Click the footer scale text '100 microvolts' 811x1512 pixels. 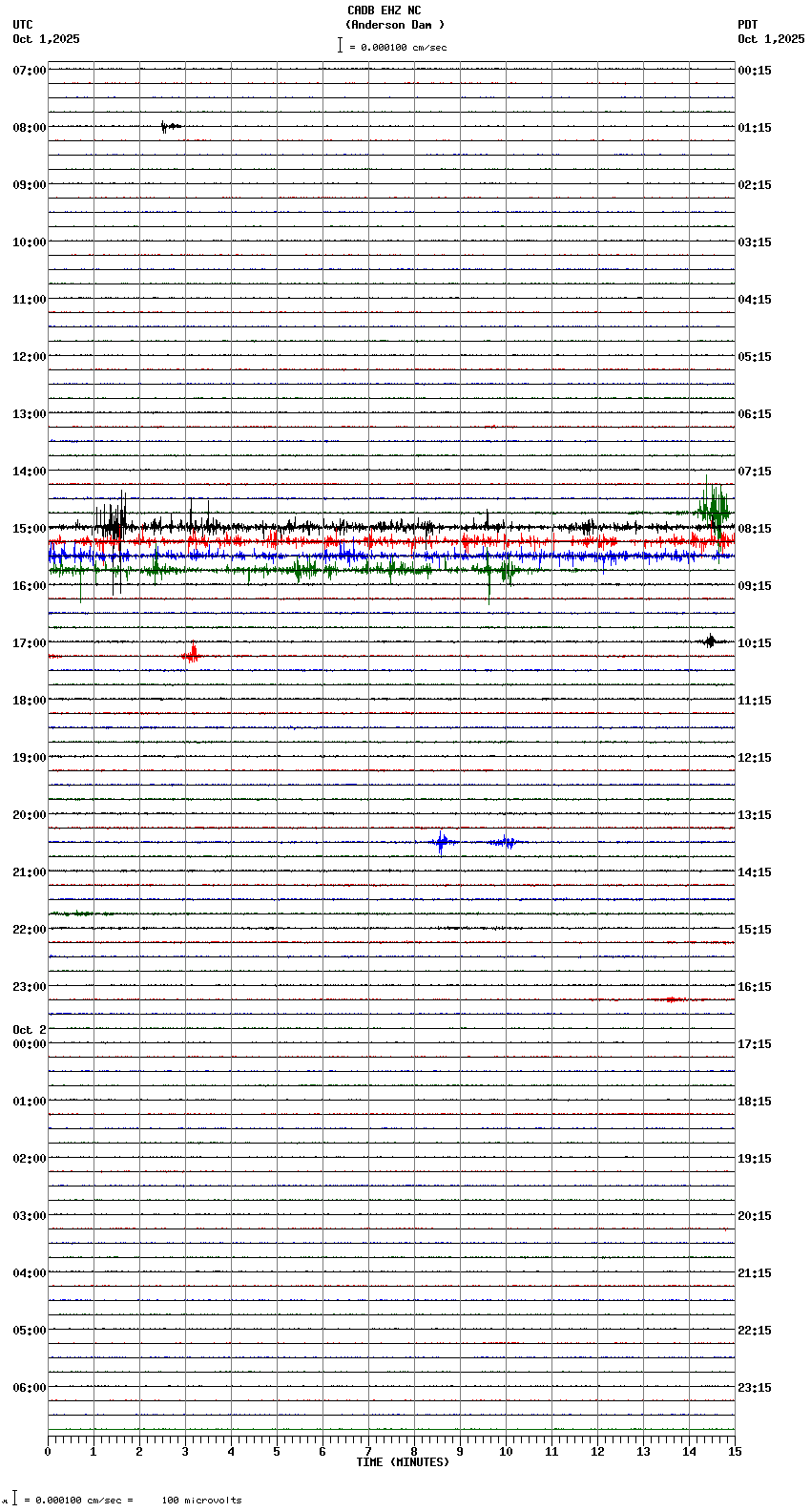[201, 1501]
